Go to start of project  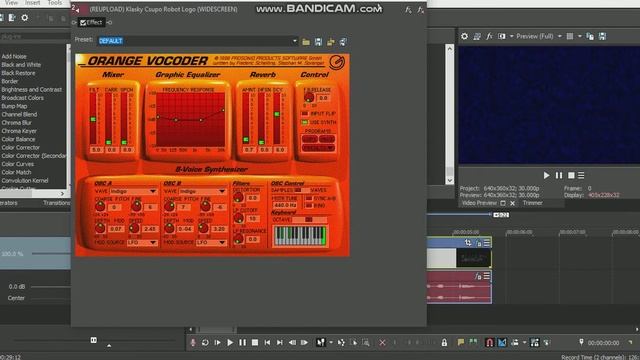pyautogui.click(x=267, y=342)
